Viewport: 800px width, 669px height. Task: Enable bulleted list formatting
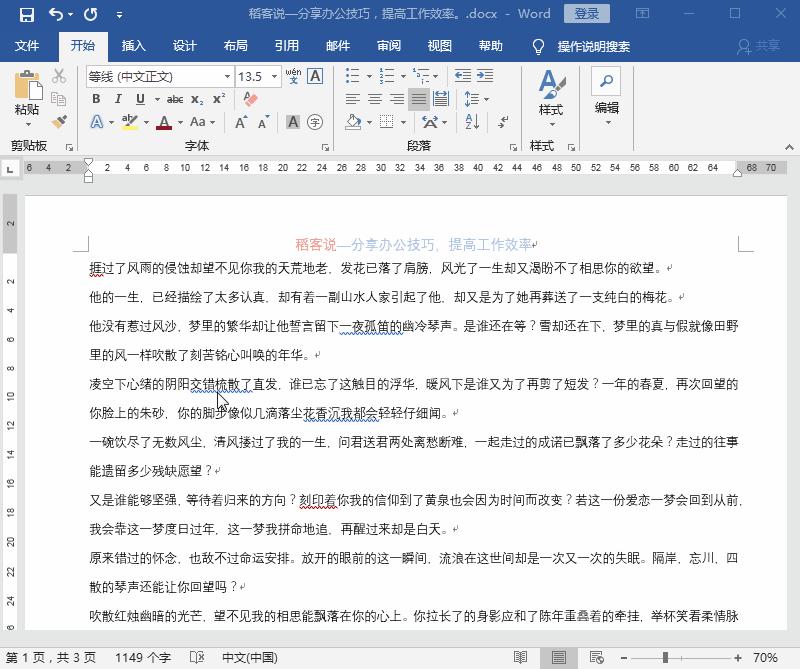point(351,75)
